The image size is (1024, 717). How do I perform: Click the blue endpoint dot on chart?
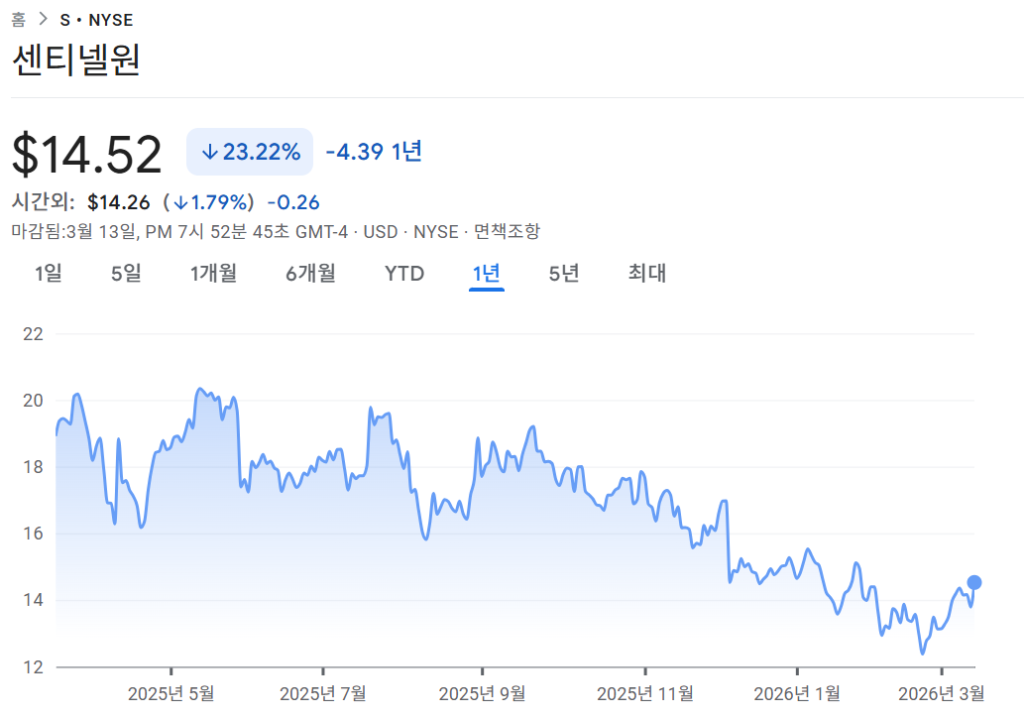coord(974,582)
